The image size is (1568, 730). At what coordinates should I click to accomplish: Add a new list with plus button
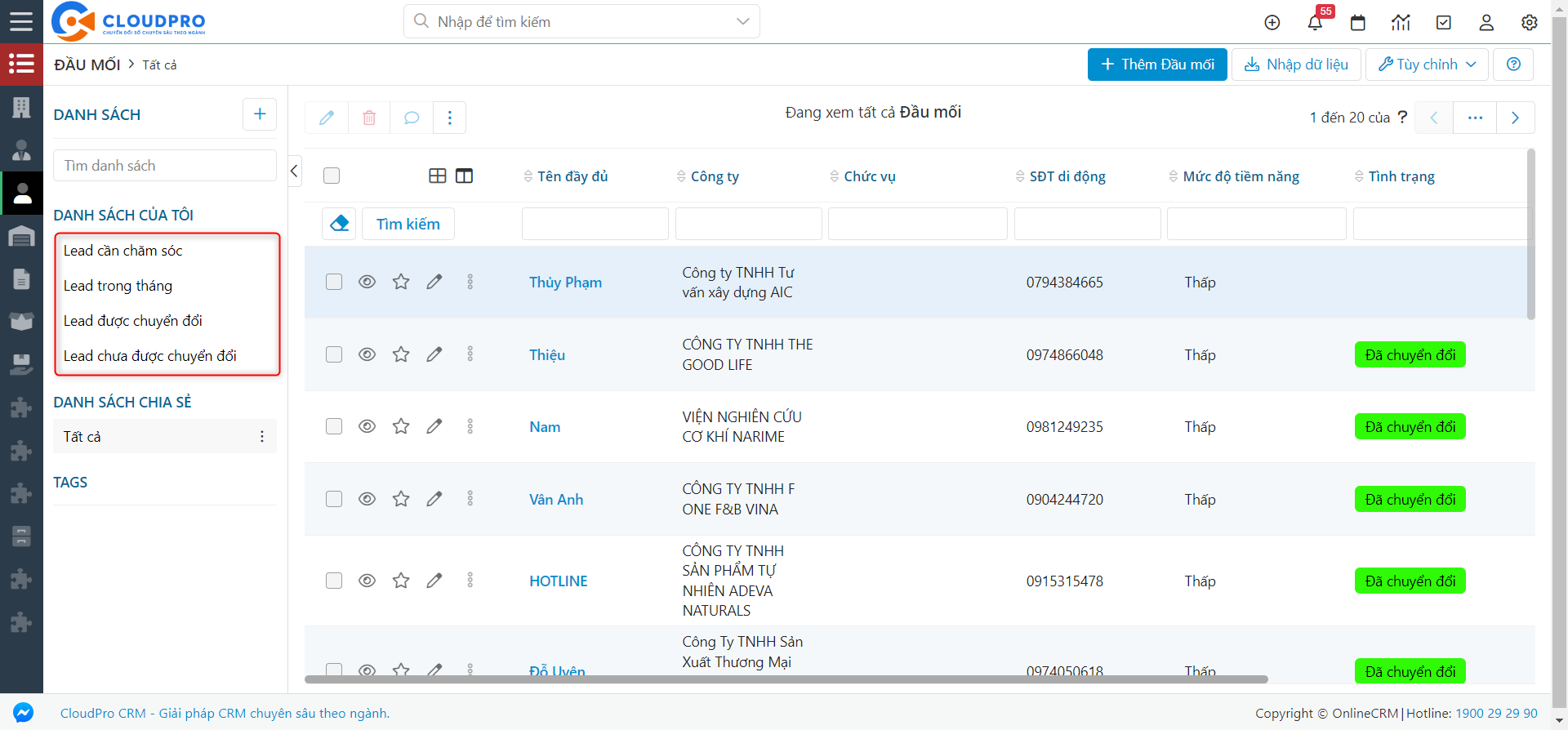(260, 114)
